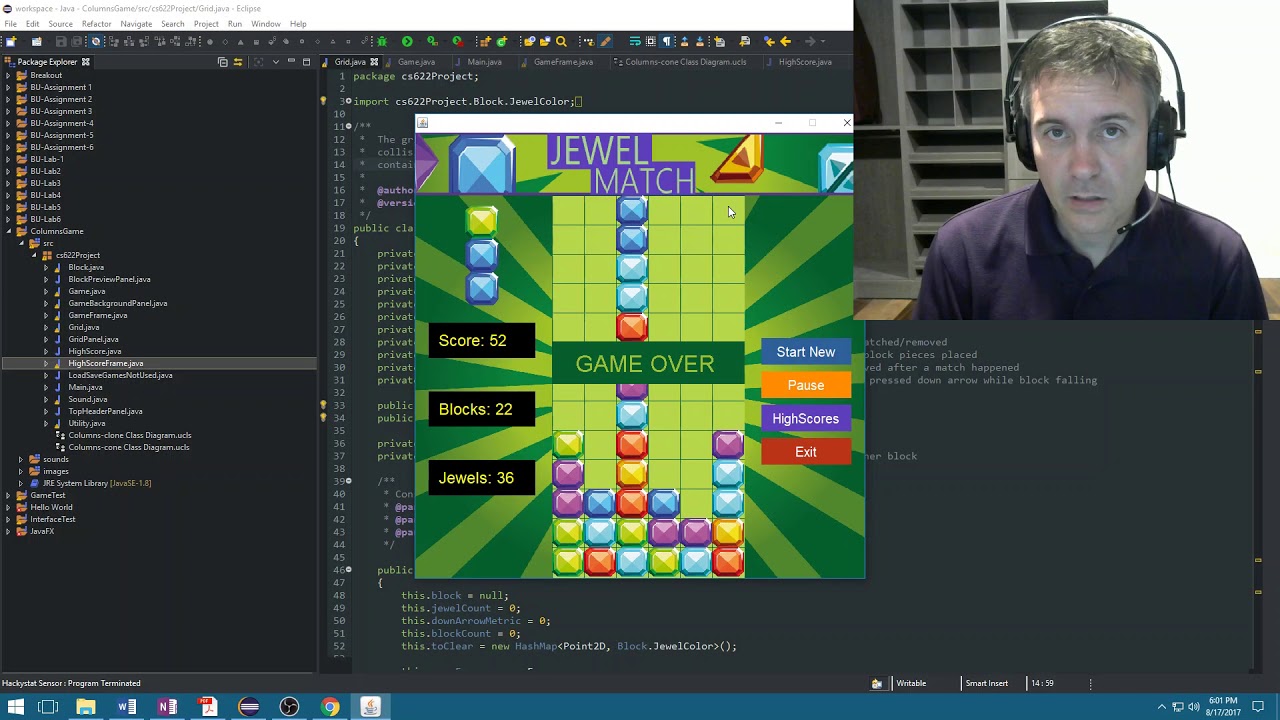
Task: Expand the JRE System Library node
Action: click(21, 483)
